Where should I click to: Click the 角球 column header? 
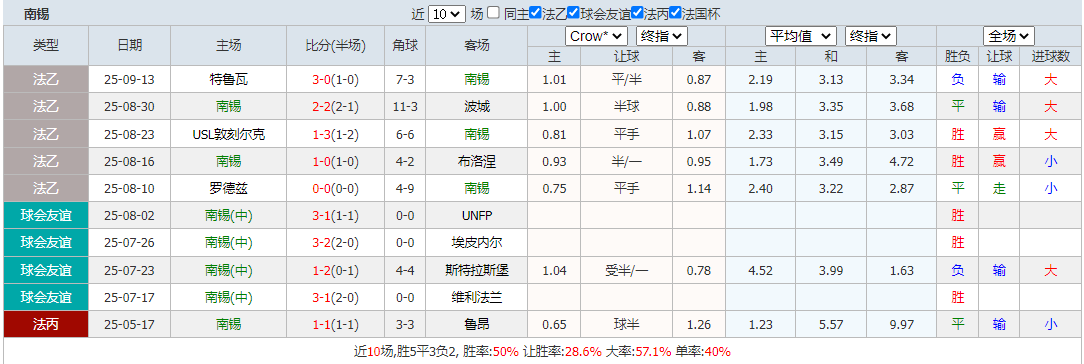406,46
